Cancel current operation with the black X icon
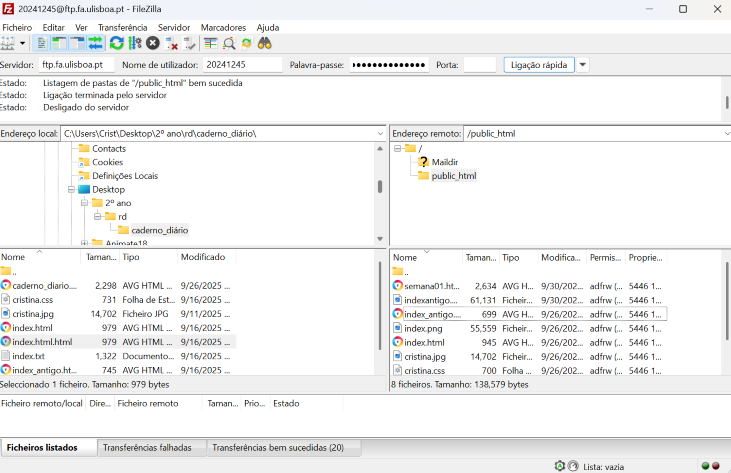Screen dimensions: 731x473 (153, 43)
